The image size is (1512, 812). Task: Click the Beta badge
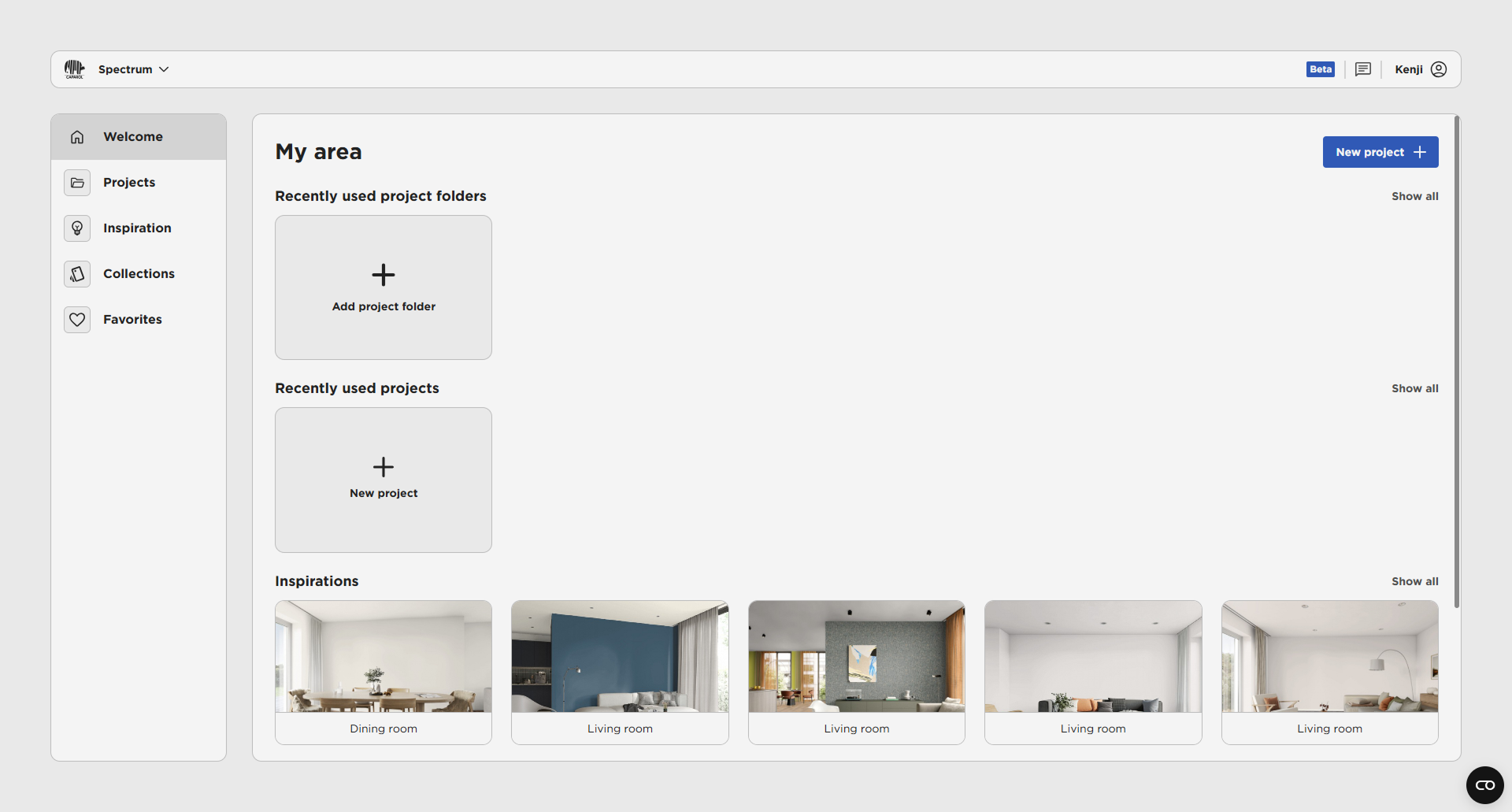pos(1320,69)
